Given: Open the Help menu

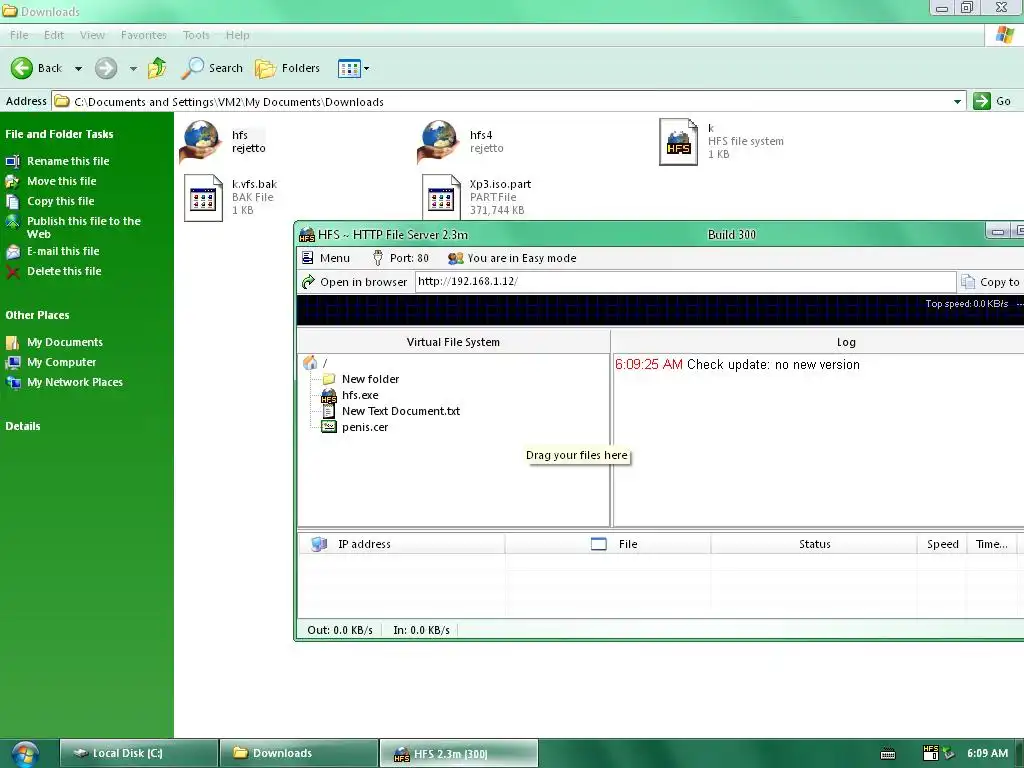Looking at the screenshot, I should [x=238, y=35].
